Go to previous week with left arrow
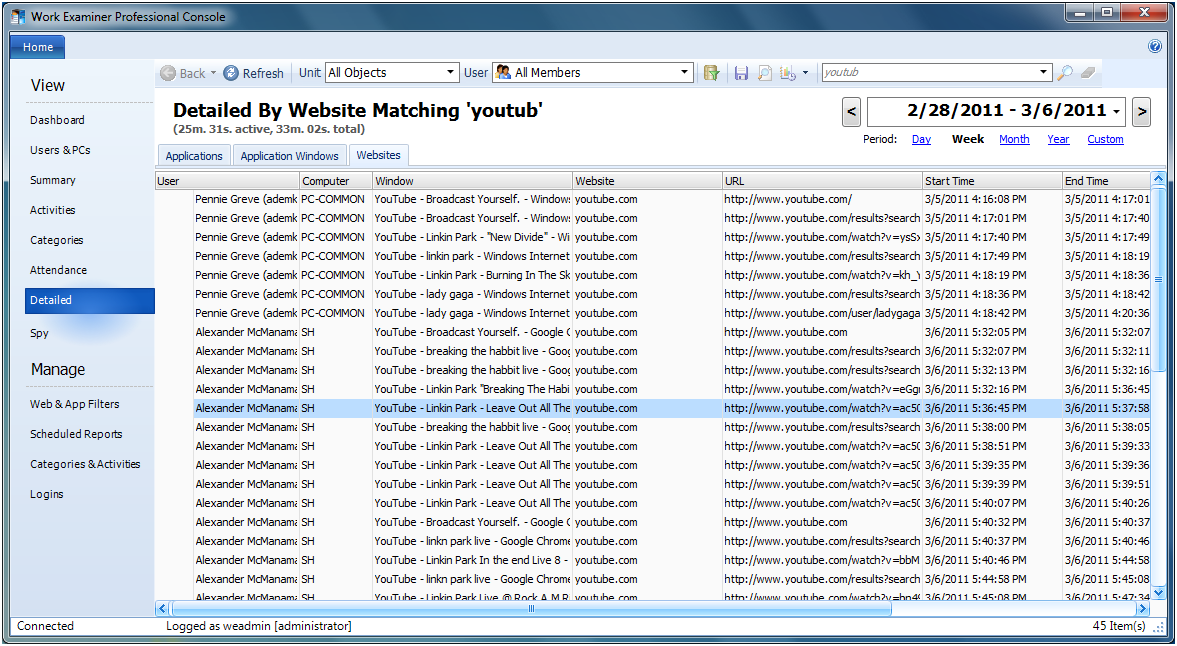1177x646 pixels. click(851, 112)
